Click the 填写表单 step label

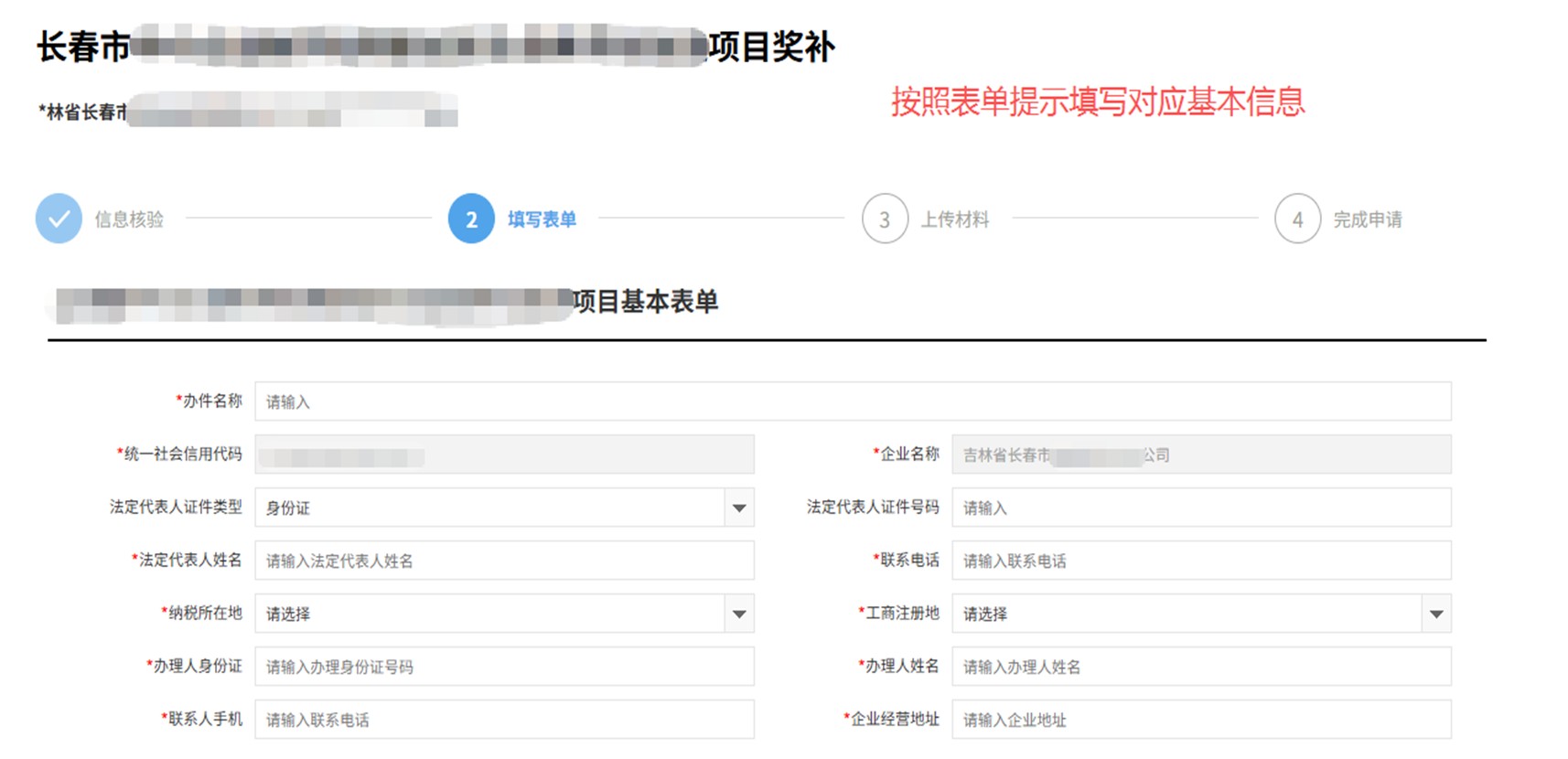tap(542, 219)
